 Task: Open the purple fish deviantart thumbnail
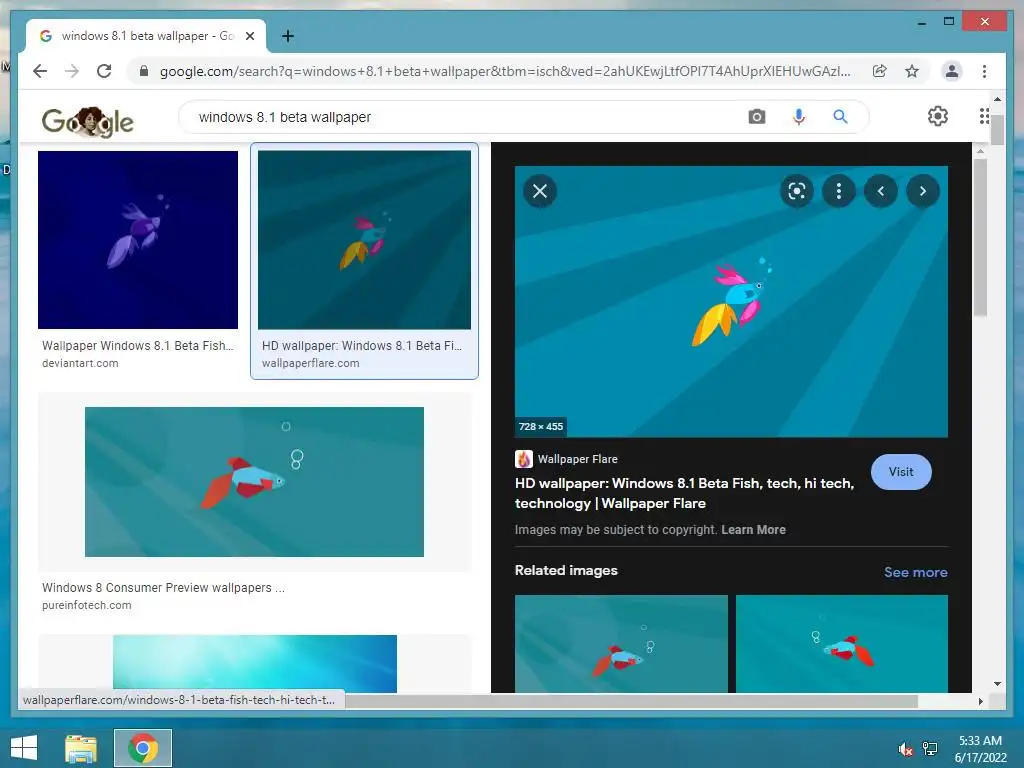pos(138,240)
